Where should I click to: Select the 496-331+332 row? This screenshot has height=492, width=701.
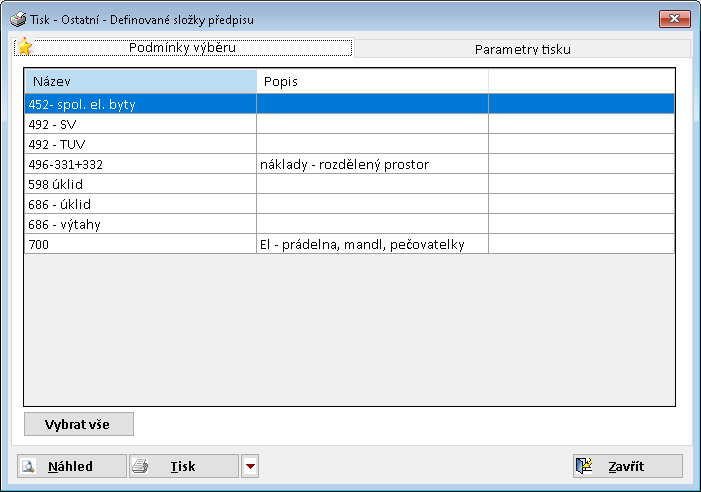coord(140,164)
